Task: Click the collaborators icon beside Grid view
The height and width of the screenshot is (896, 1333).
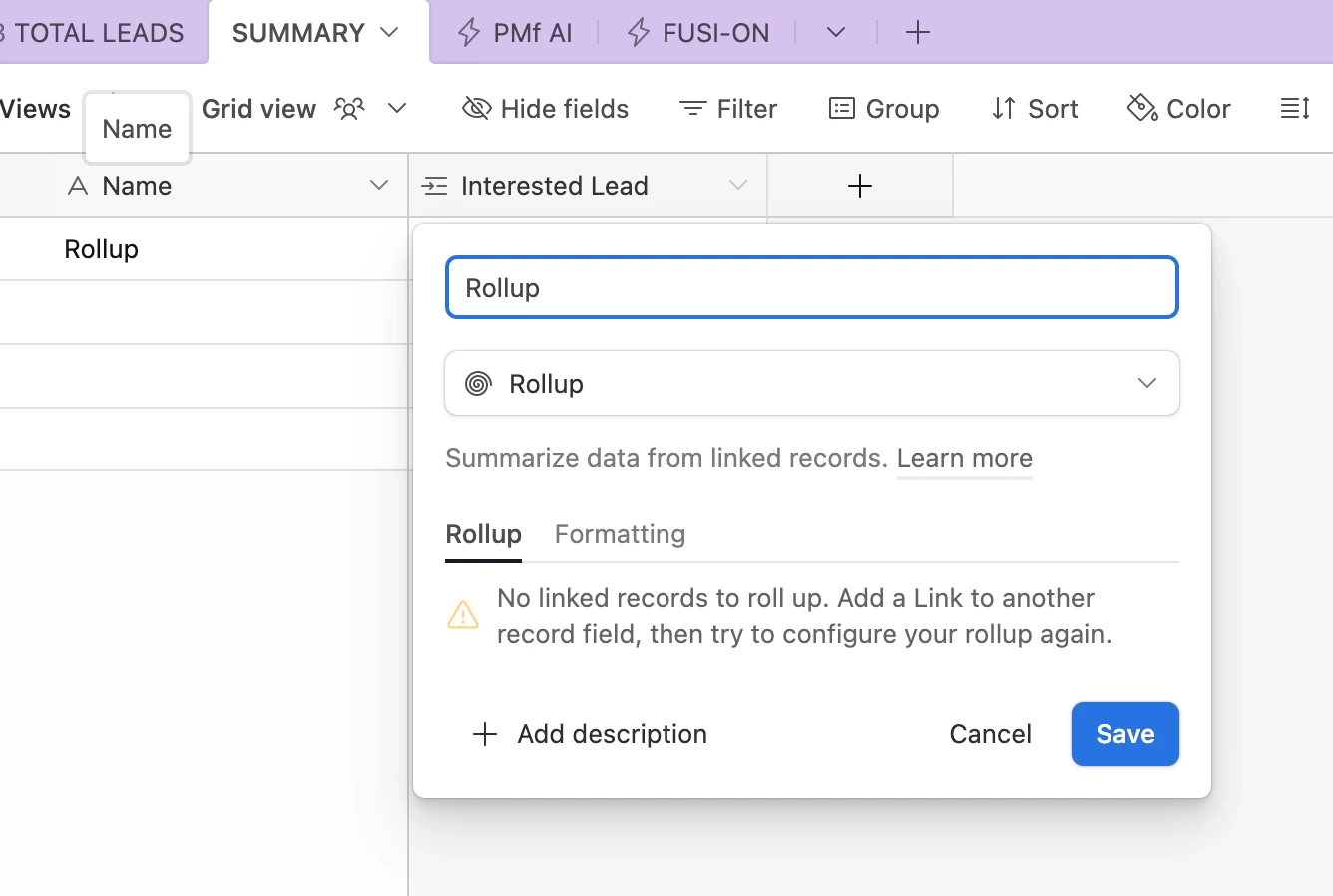Action: coord(349,108)
